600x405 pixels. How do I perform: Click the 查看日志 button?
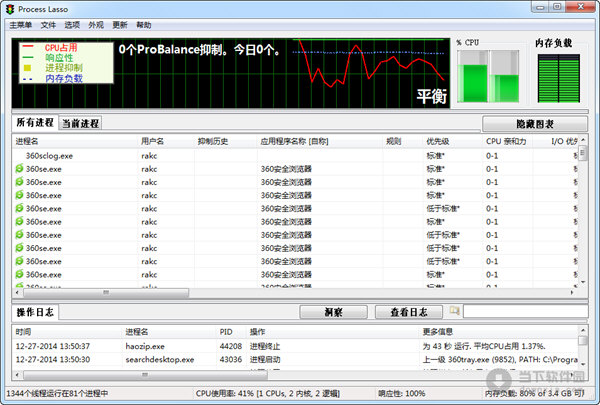(x=409, y=312)
